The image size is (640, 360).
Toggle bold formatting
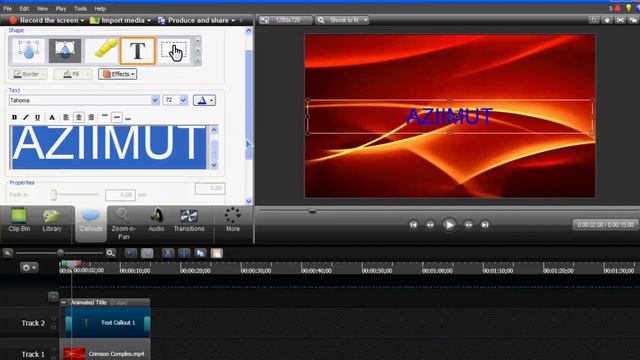point(14,118)
